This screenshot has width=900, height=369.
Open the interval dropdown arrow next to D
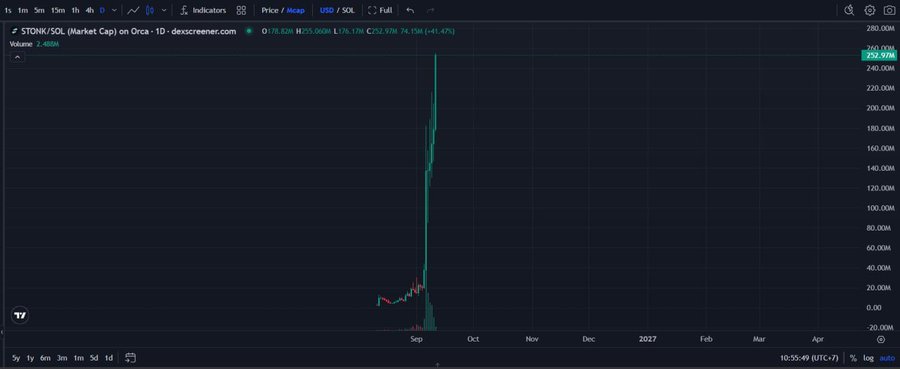point(114,10)
